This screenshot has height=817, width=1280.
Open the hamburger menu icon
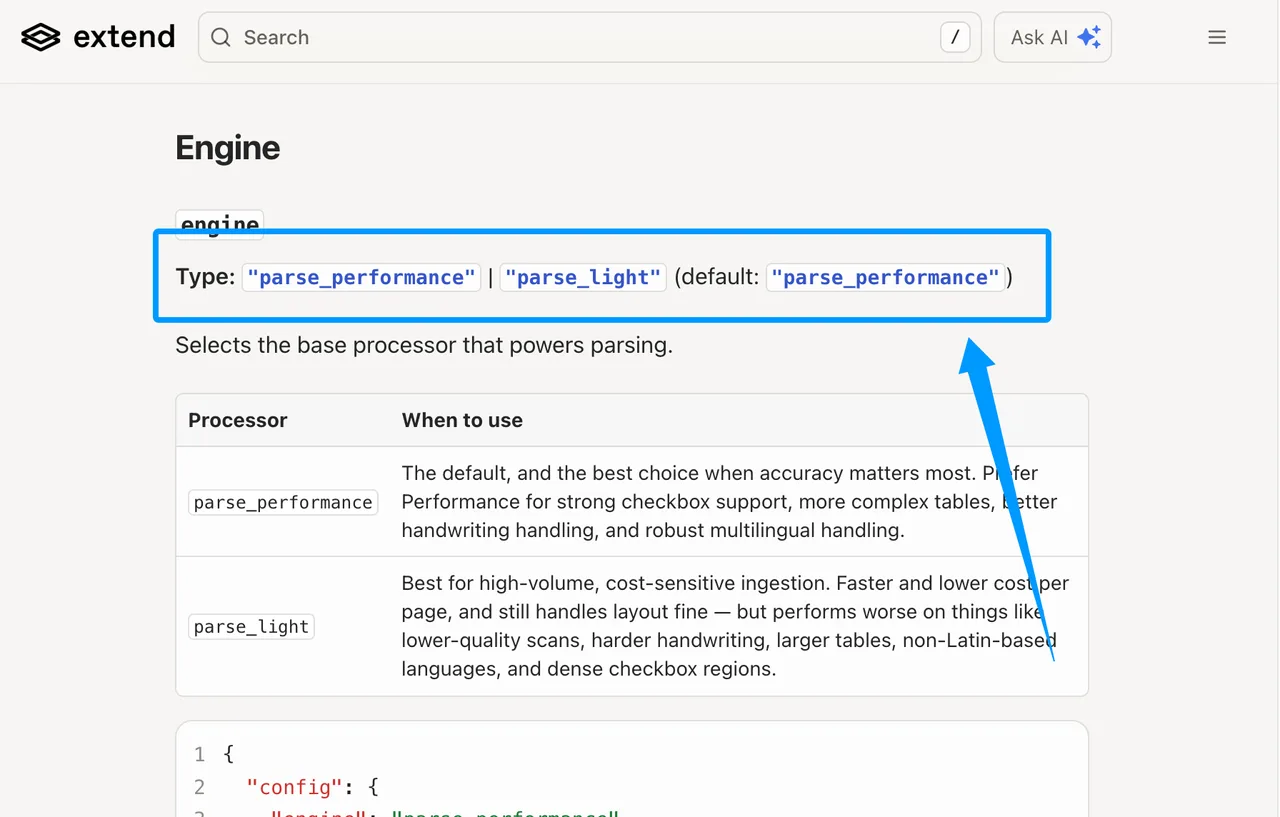point(1217,38)
